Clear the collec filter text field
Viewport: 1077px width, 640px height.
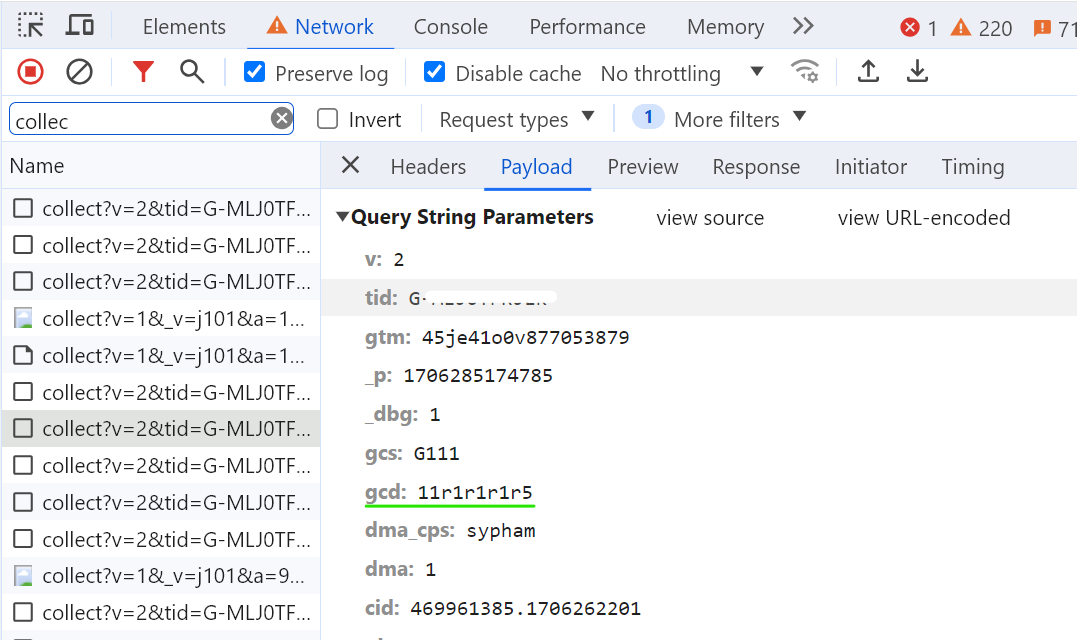point(281,120)
